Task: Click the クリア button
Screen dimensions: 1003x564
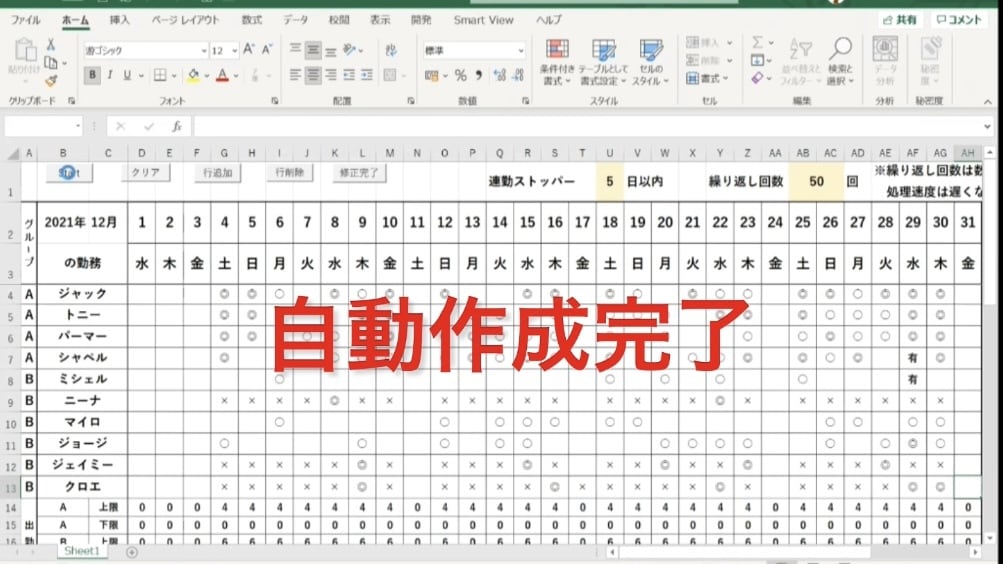Action: point(146,173)
